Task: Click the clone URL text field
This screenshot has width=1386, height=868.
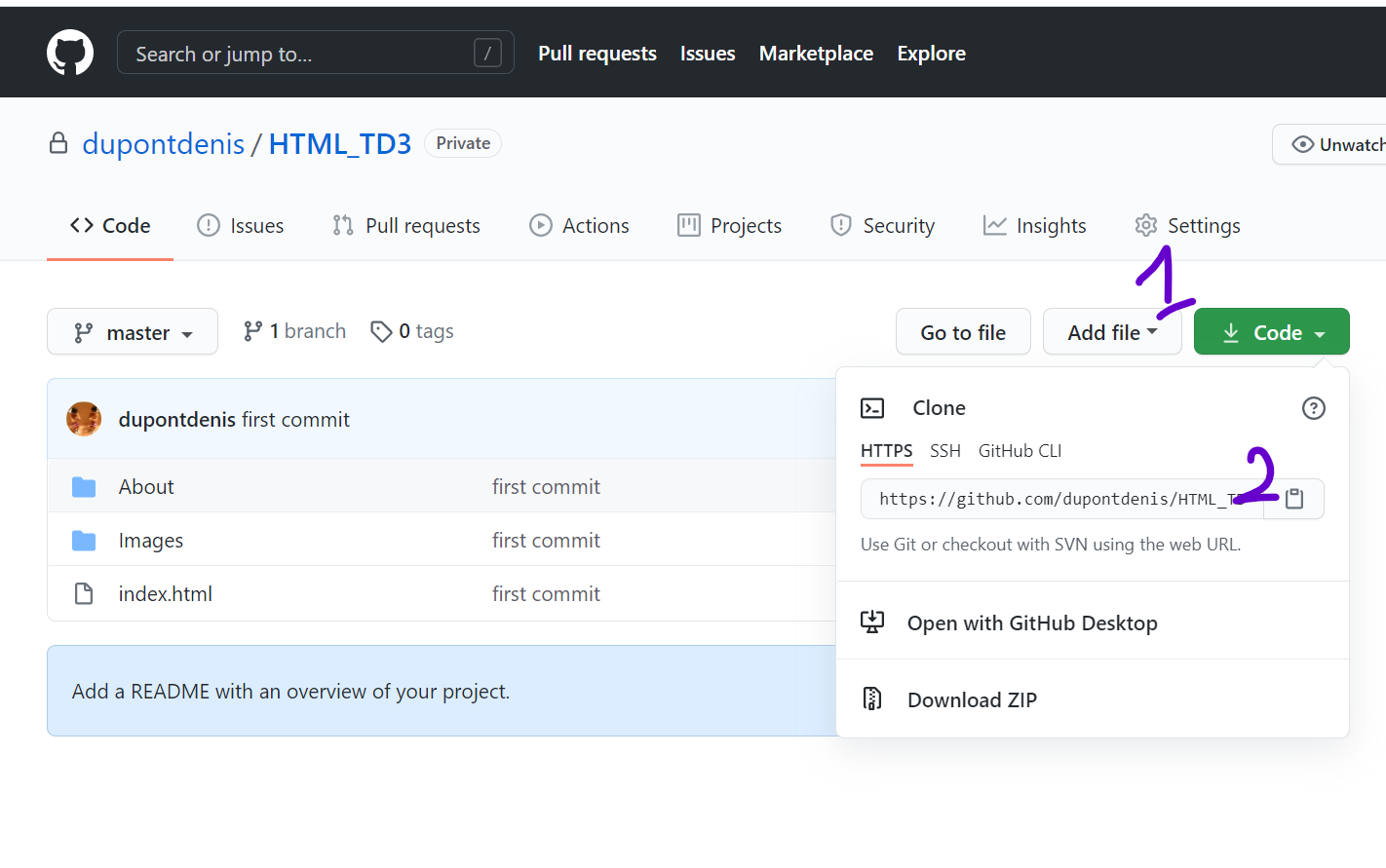Action: 1062,499
